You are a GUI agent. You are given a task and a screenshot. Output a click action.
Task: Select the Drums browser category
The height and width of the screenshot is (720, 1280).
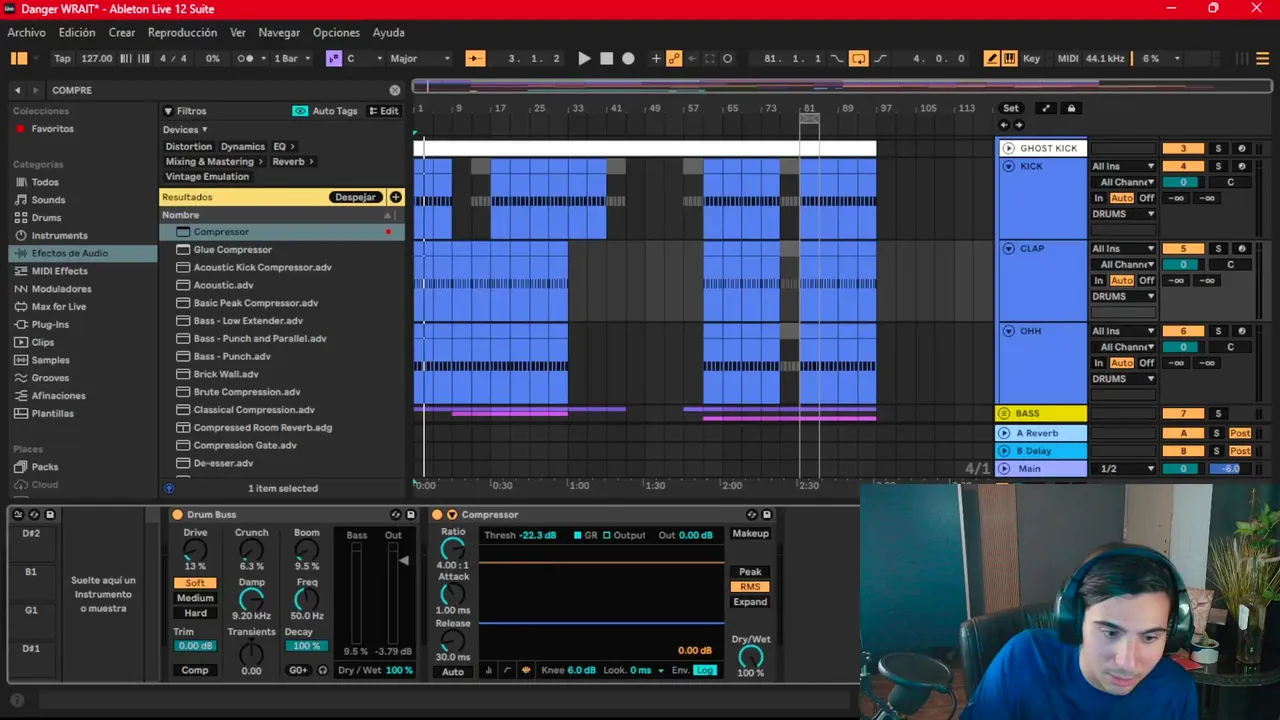(46, 218)
